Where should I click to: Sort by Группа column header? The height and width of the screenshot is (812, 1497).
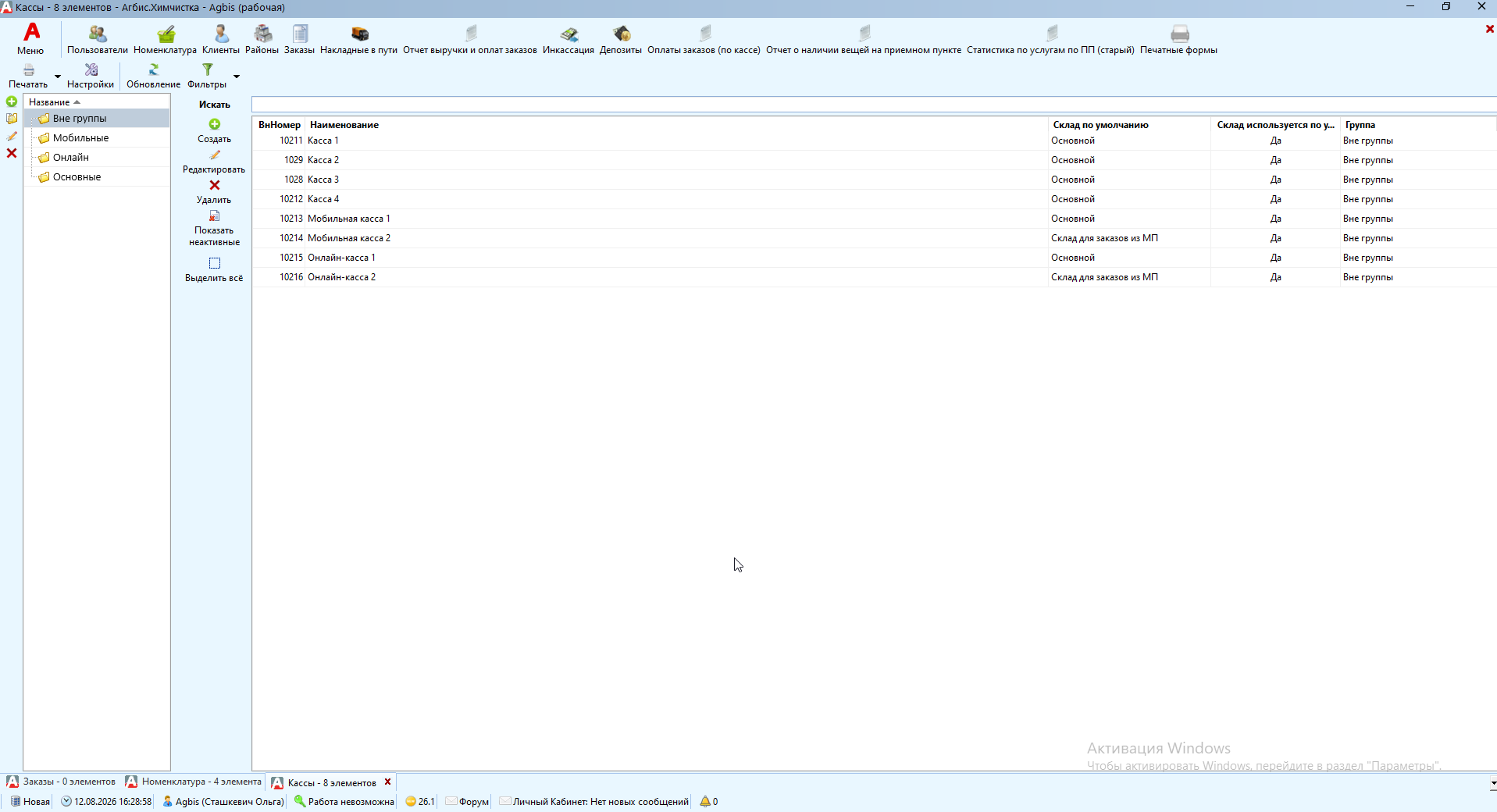tap(1418, 125)
